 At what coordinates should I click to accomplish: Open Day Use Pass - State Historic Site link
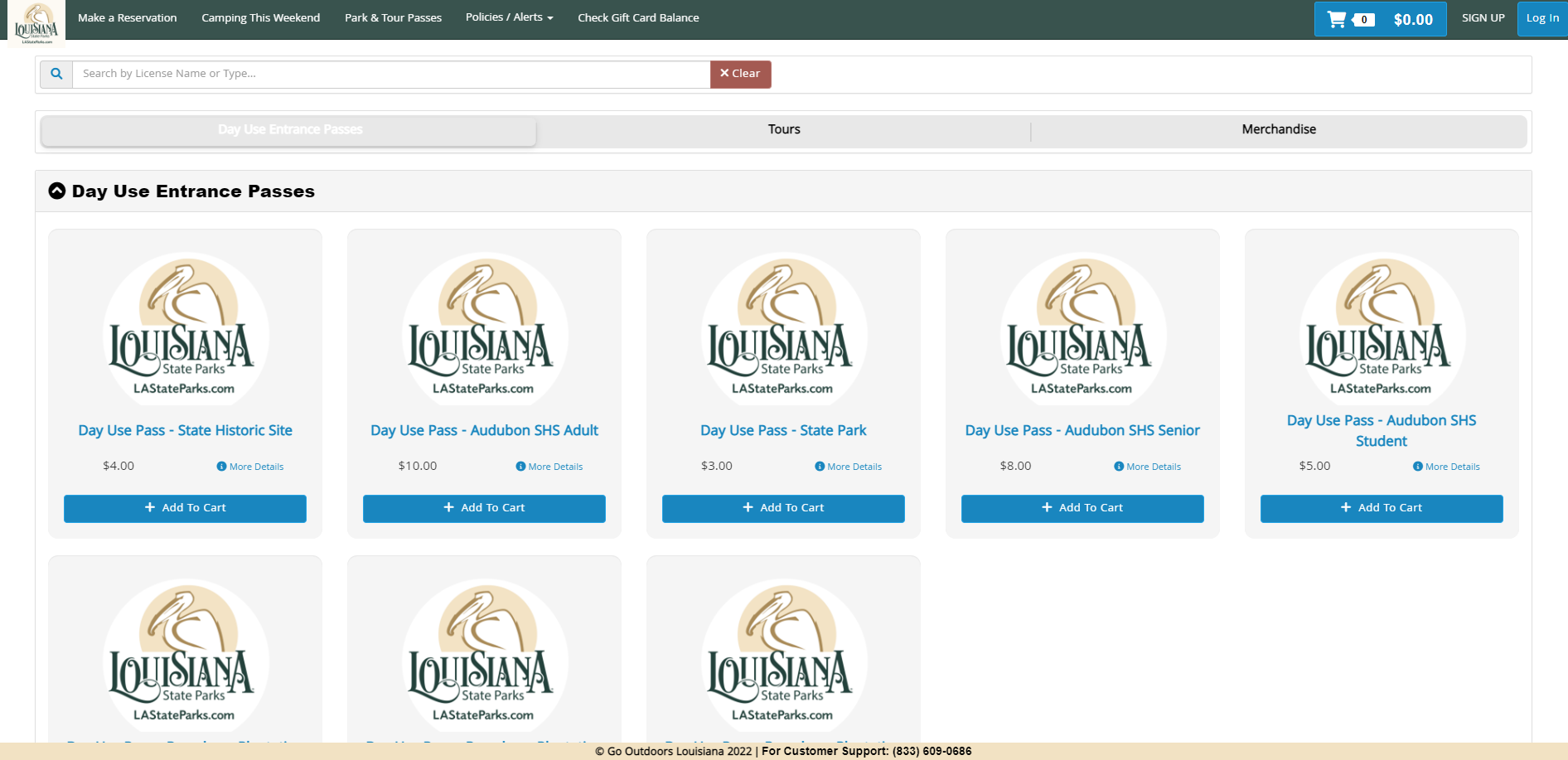[x=186, y=430]
